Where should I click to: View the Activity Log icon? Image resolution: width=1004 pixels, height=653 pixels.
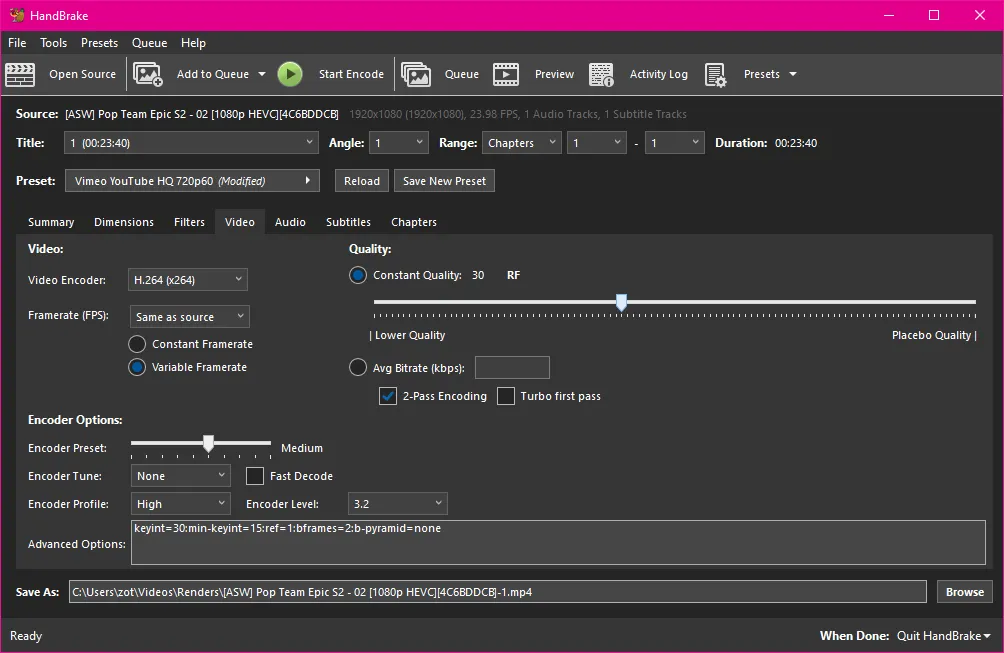601,74
